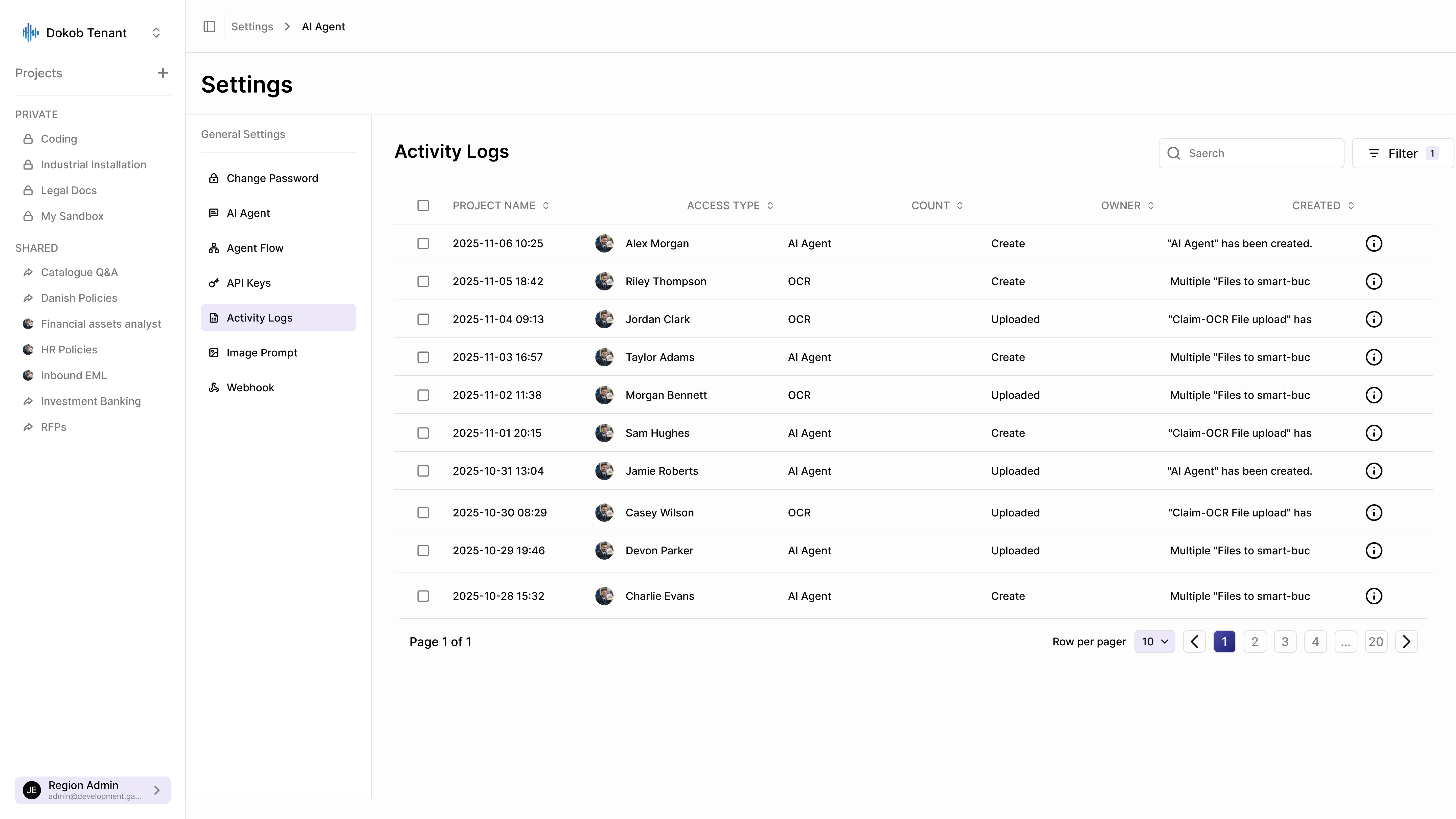Viewport: 1456px width, 819px height.
Task: Go to page 2
Action: pyautogui.click(x=1254, y=642)
